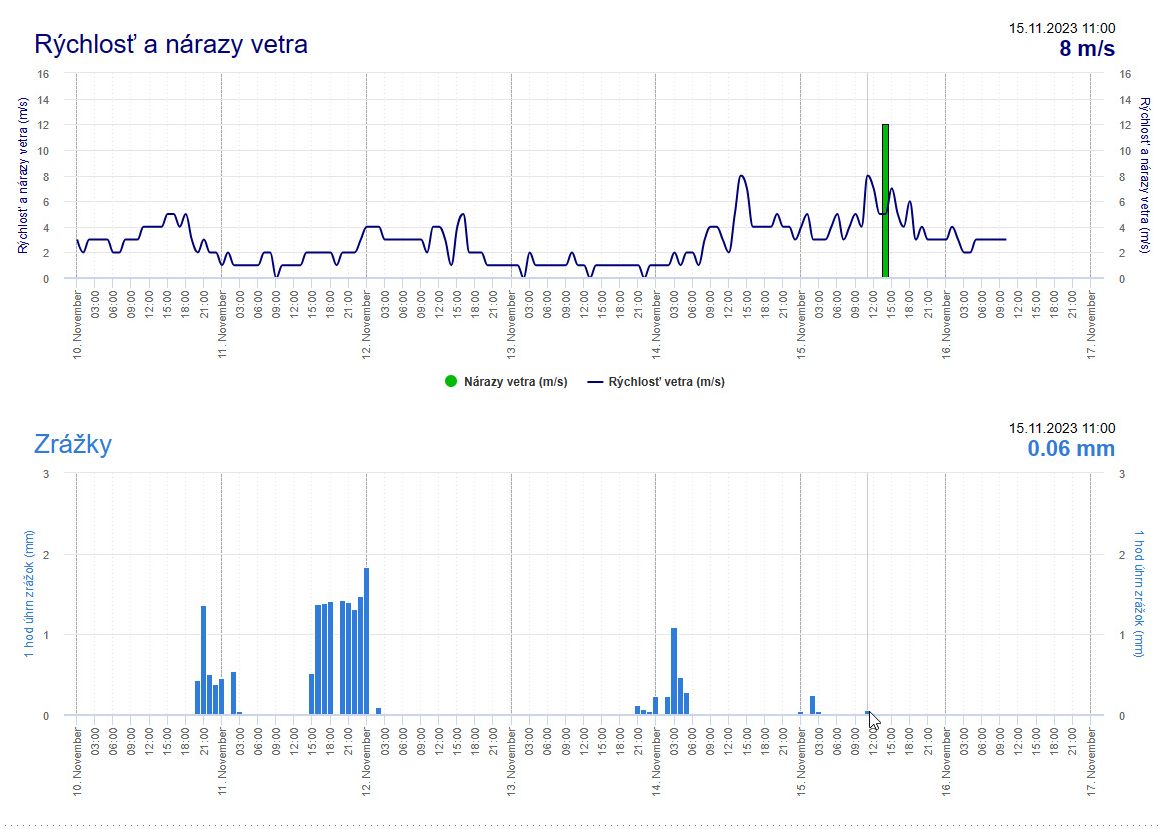Screen dimensions: 1163x829
Task: Click the tallest rain bar on 10. November evening
Action: click(203, 660)
